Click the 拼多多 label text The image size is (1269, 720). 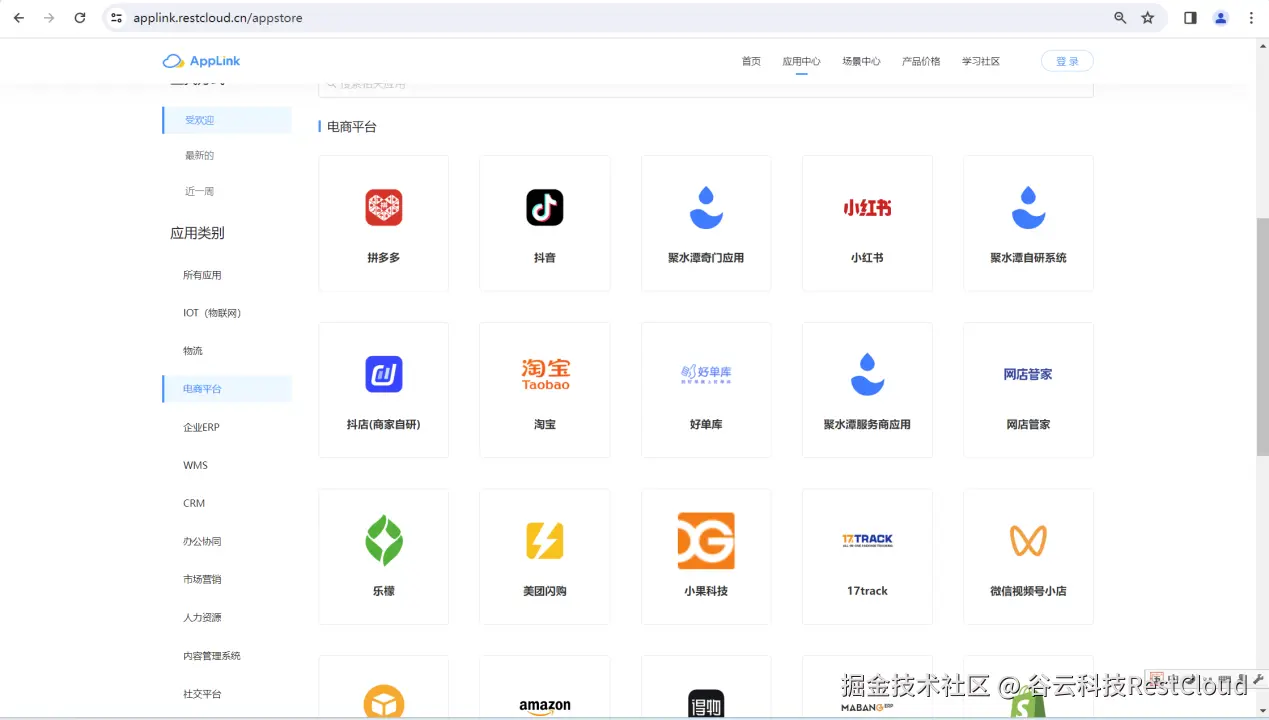pyautogui.click(x=384, y=258)
